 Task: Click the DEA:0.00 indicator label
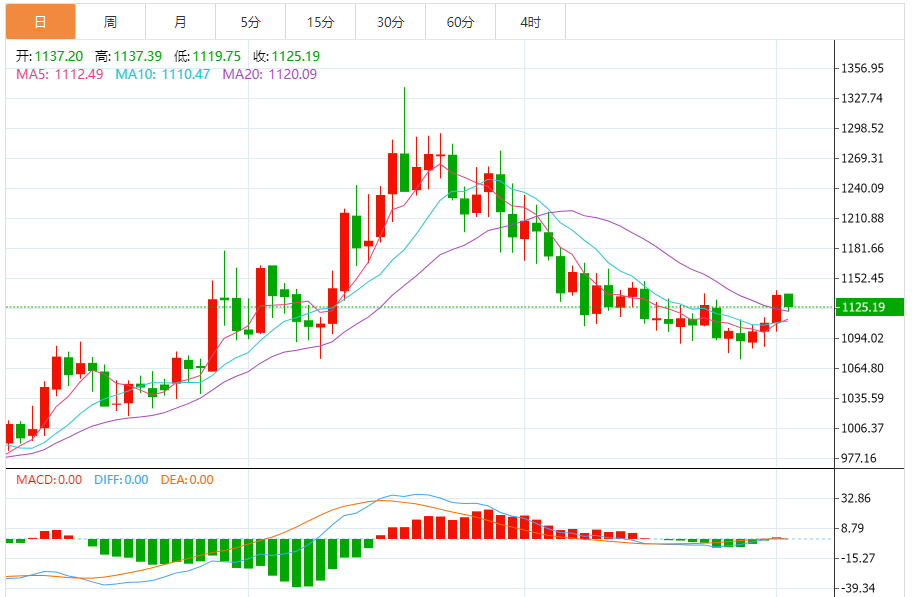pyautogui.click(x=187, y=479)
